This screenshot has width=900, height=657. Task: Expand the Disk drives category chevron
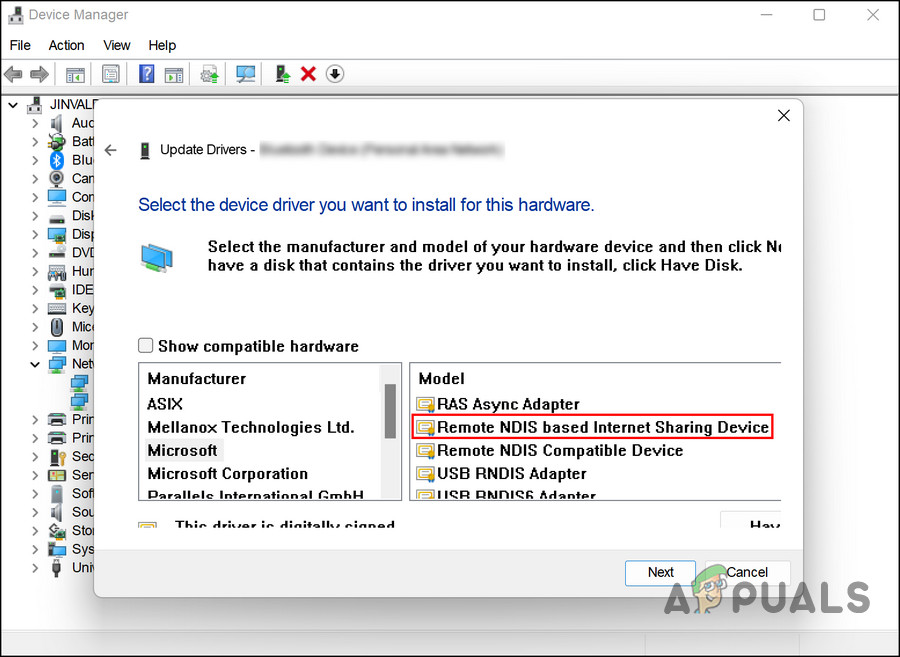pyautogui.click(x=35, y=216)
